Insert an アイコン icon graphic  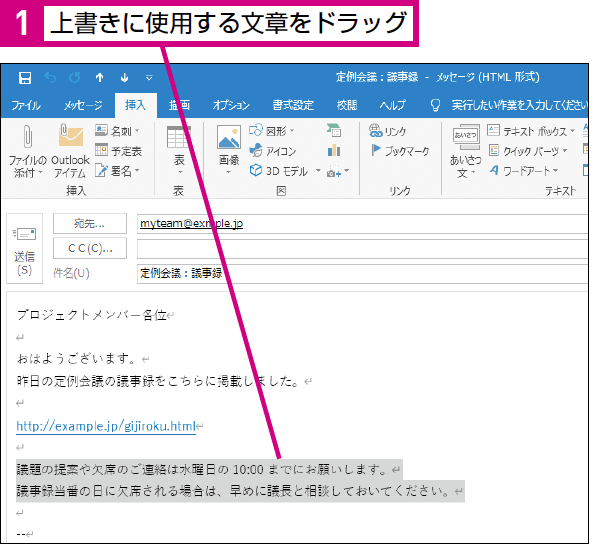[x=272, y=151]
